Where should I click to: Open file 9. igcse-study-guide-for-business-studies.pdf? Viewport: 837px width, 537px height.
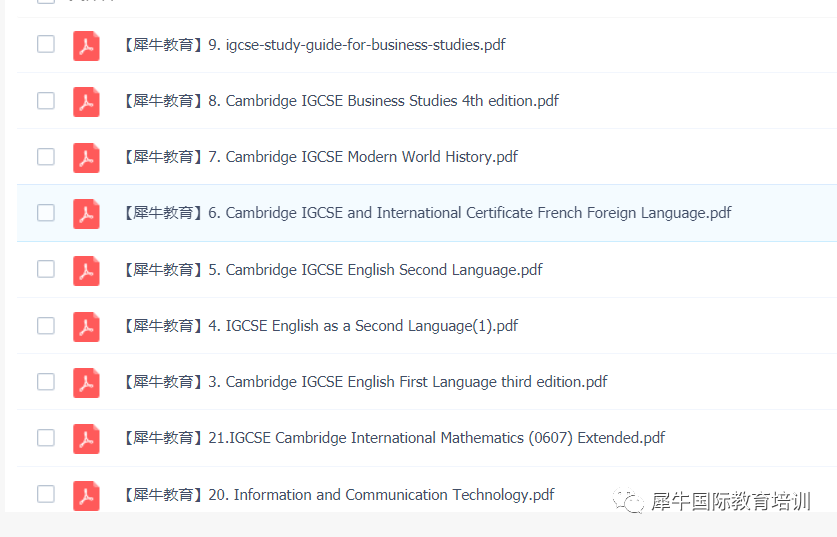pos(315,45)
